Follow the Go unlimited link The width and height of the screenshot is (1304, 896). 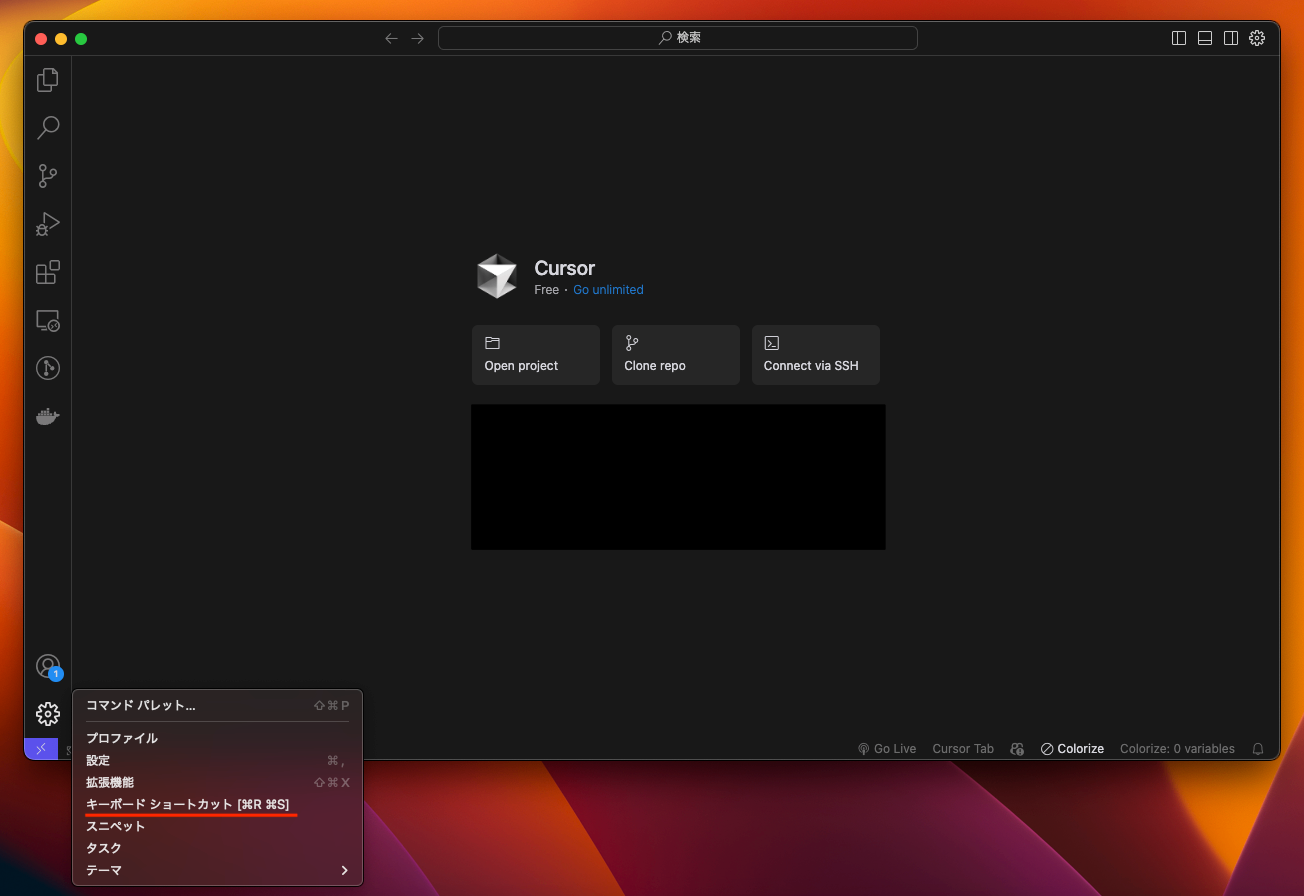(608, 289)
